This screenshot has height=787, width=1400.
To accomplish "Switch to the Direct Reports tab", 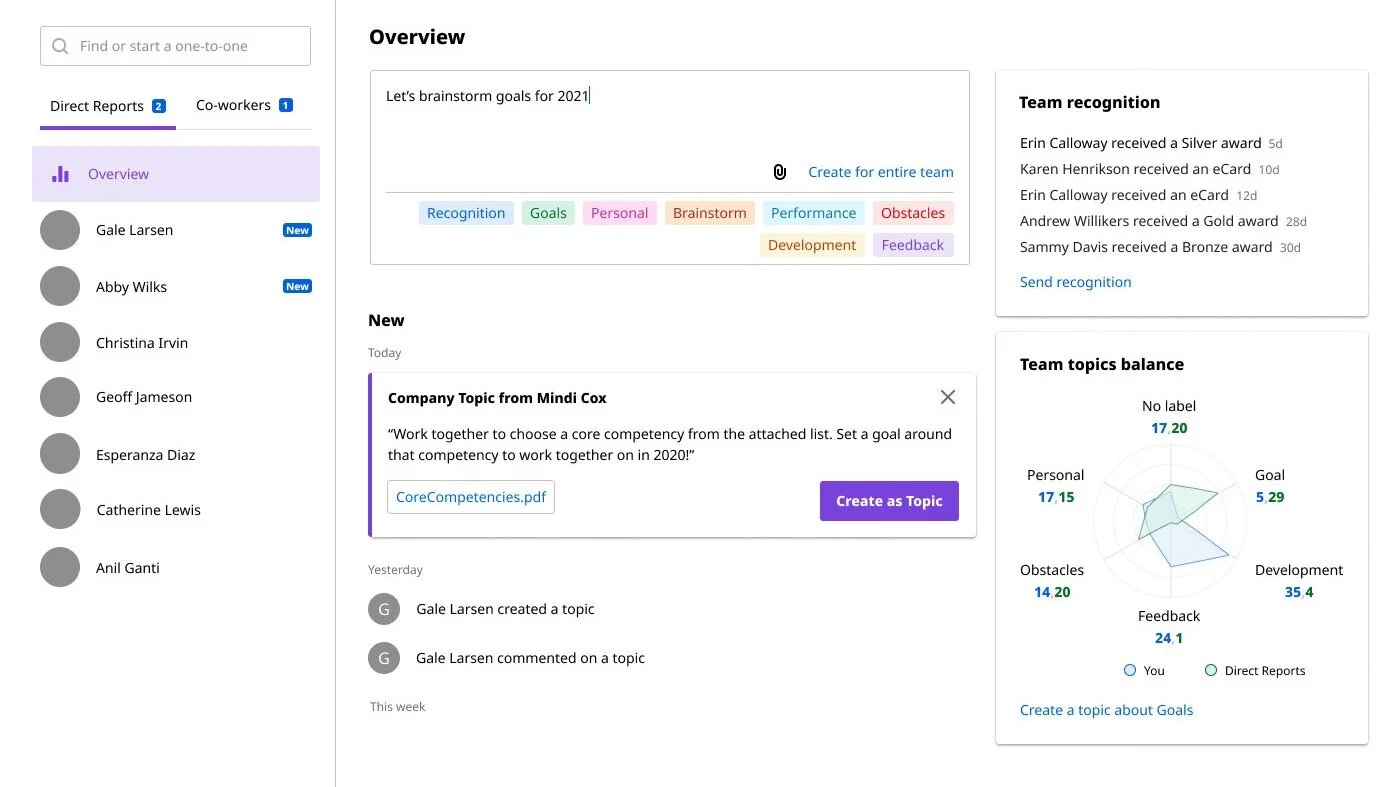I will [x=108, y=106].
